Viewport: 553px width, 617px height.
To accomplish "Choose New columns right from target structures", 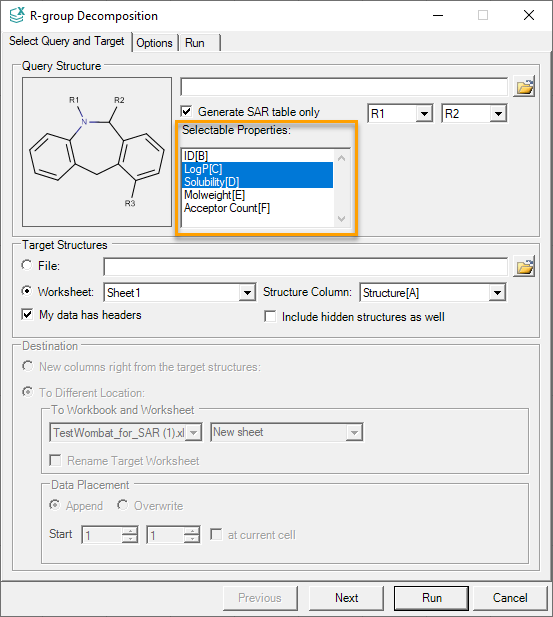I will [x=28, y=366].
